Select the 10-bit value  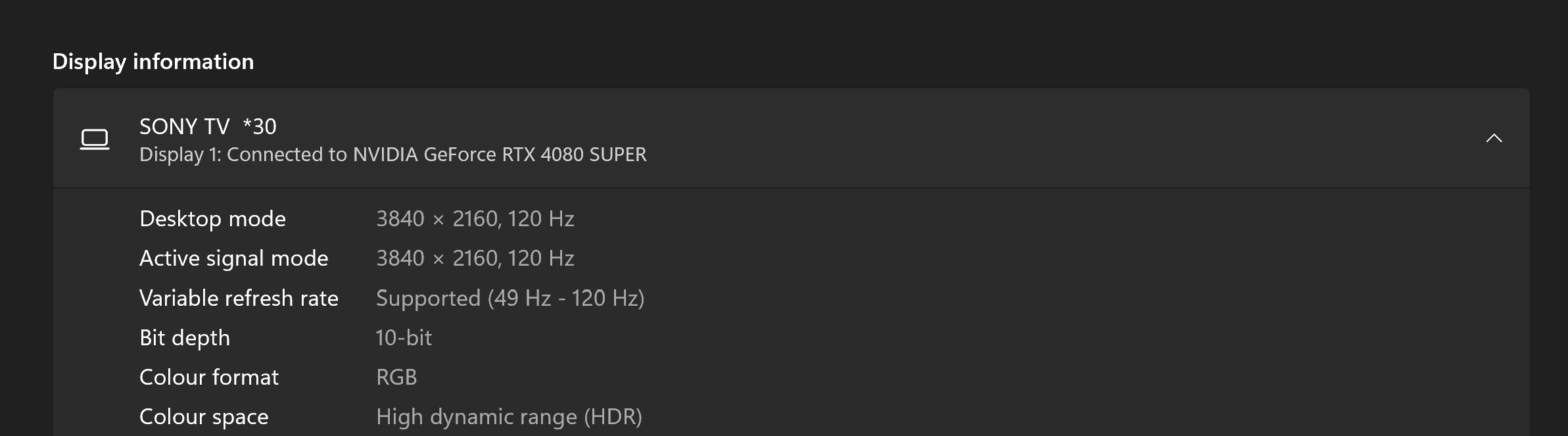pos(404,338)
